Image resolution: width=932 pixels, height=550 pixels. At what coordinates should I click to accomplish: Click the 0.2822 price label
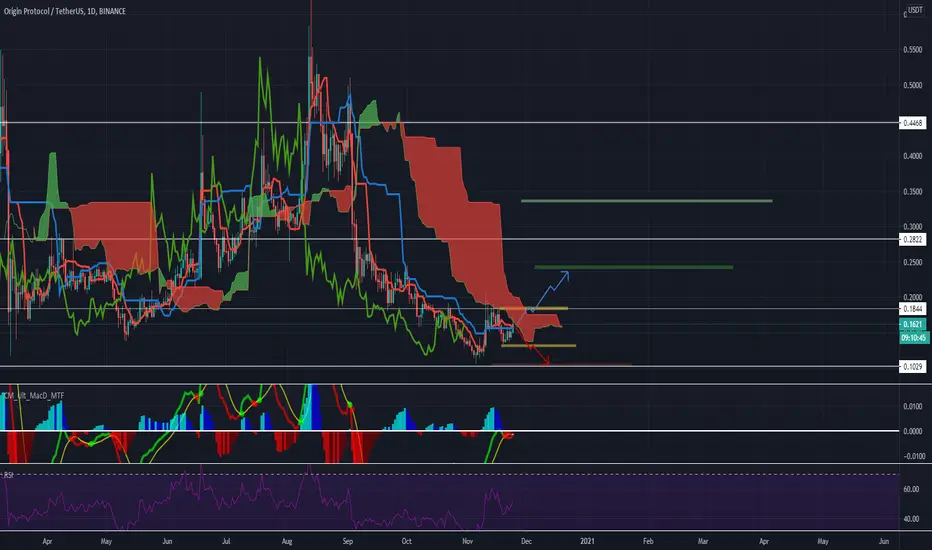point(912,240)
